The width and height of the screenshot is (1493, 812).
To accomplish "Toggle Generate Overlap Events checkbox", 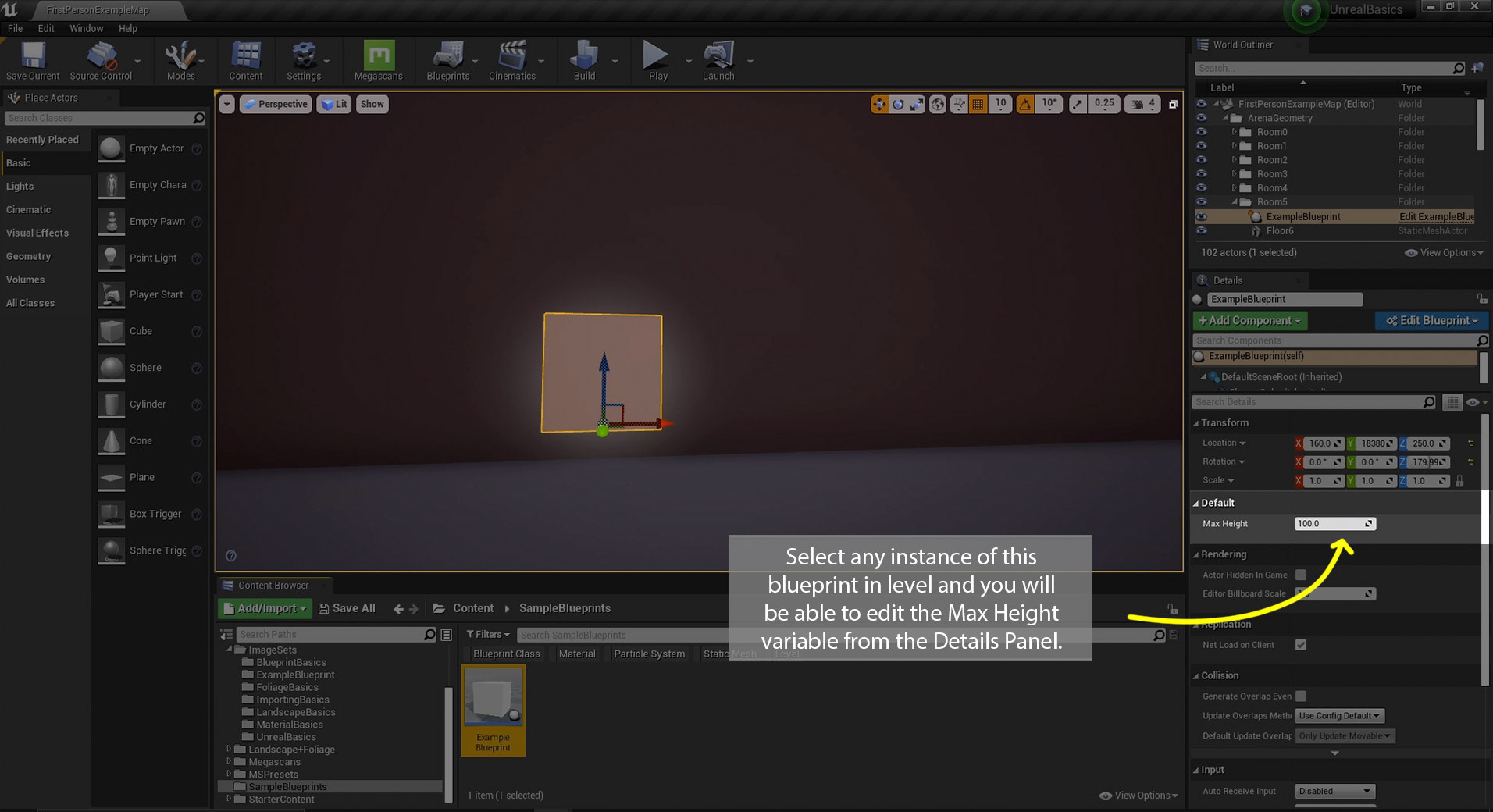I will click(x=1301, y=696).
